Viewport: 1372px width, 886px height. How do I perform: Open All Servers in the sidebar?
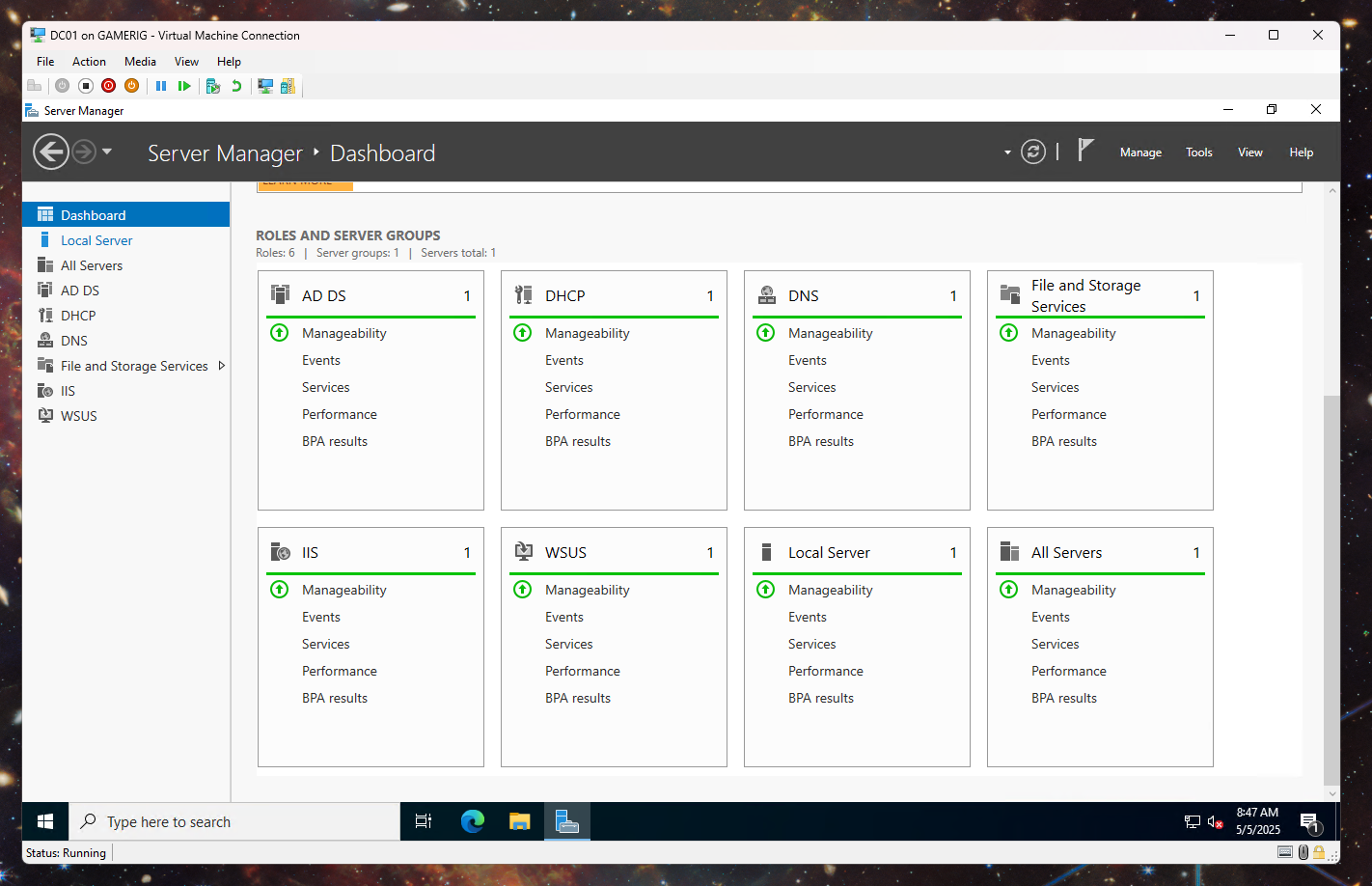(x=125, y=265)
